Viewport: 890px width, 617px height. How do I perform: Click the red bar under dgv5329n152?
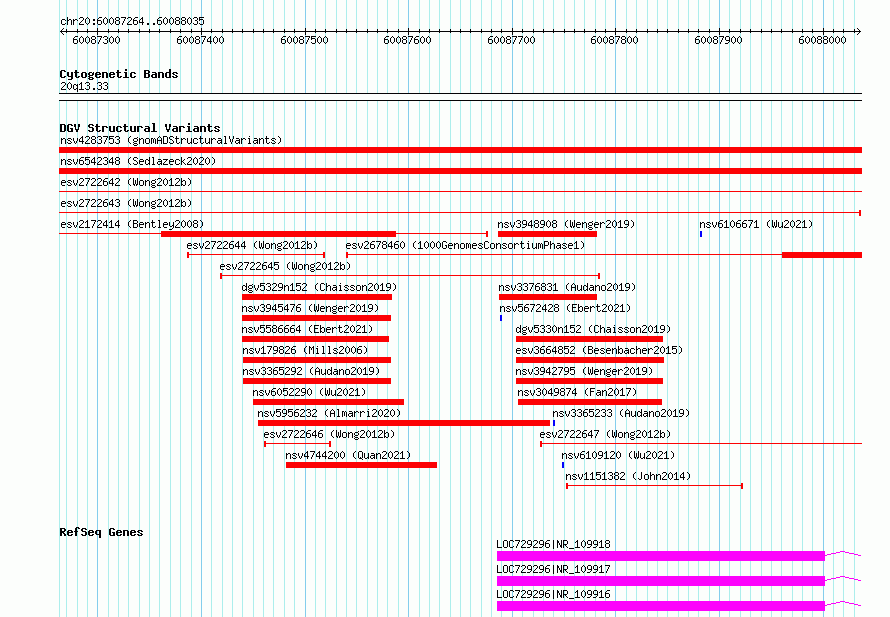click(x=317, y=297)
